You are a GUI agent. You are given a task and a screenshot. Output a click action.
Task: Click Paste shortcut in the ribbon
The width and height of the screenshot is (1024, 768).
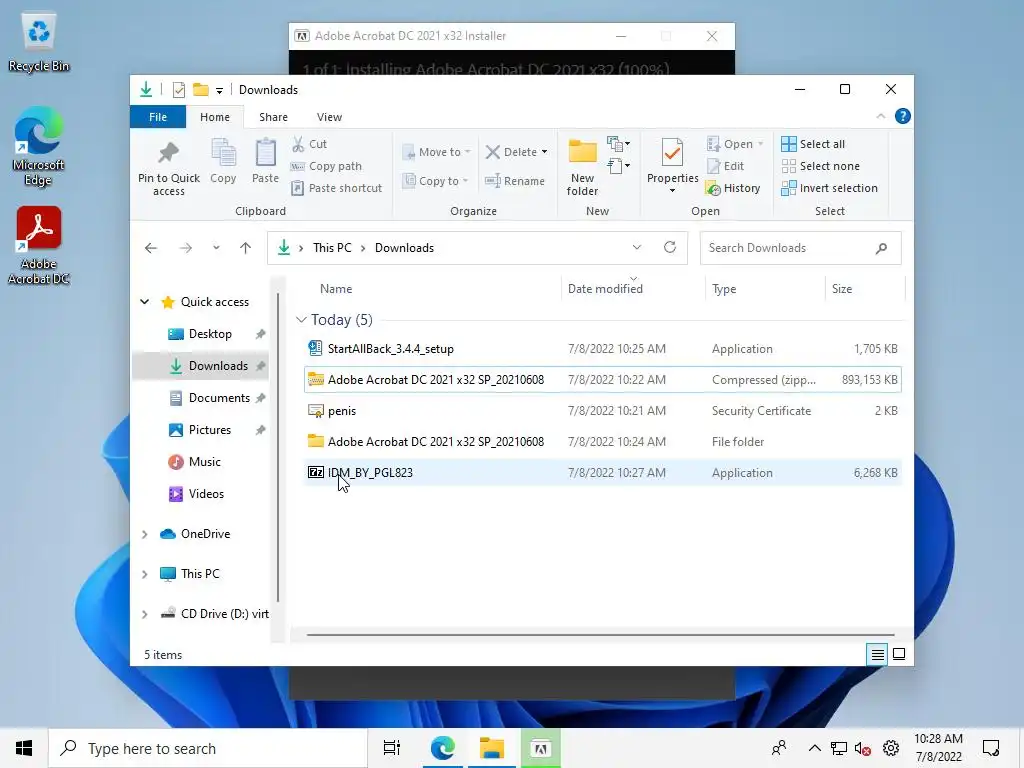coord(336,188)
